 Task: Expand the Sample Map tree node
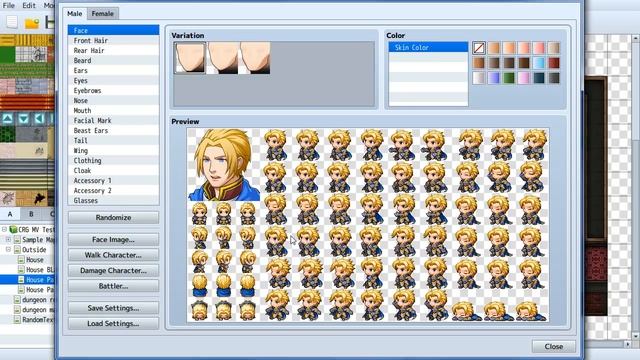[8, 240]
